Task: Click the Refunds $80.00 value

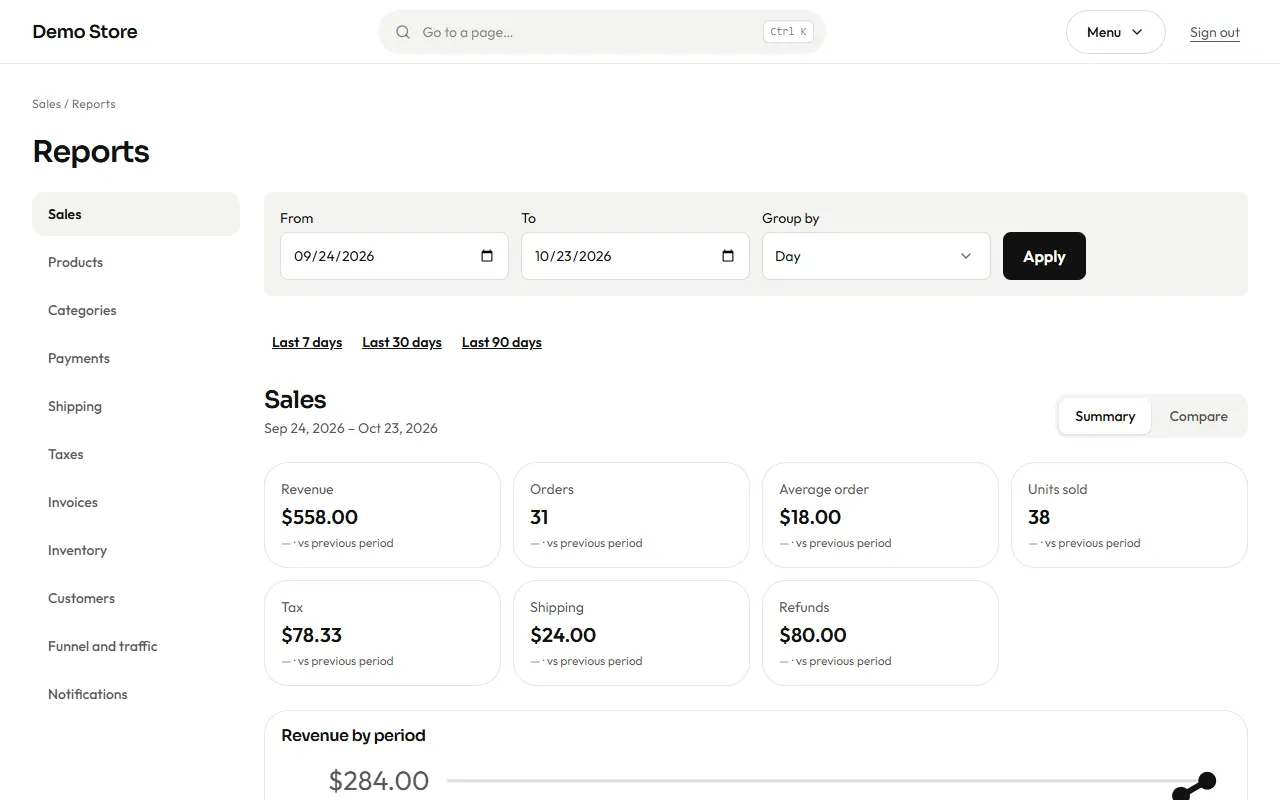Action: (x=813, y=635)
